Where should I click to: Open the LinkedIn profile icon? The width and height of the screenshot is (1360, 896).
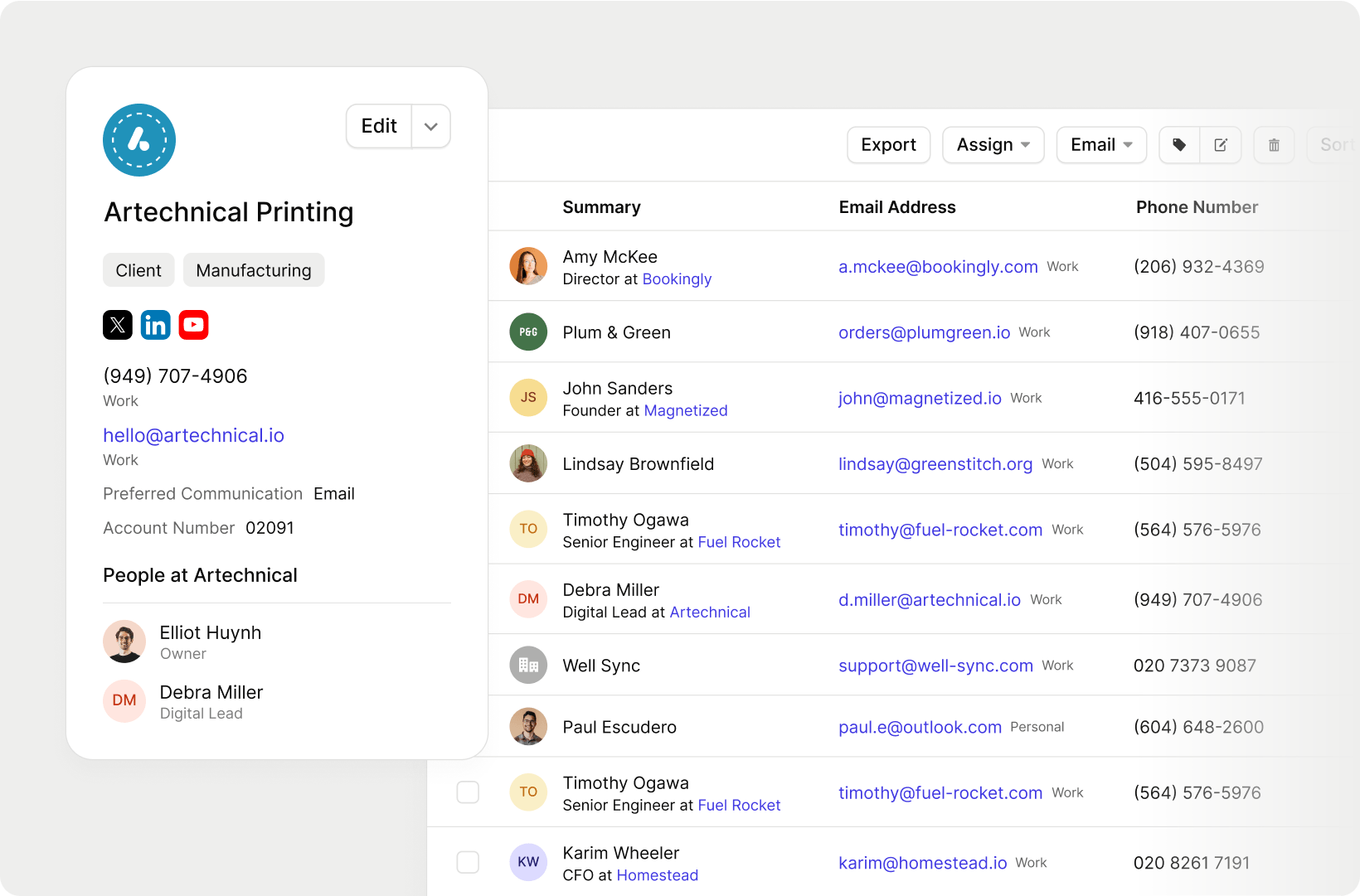tap(156, 325)
